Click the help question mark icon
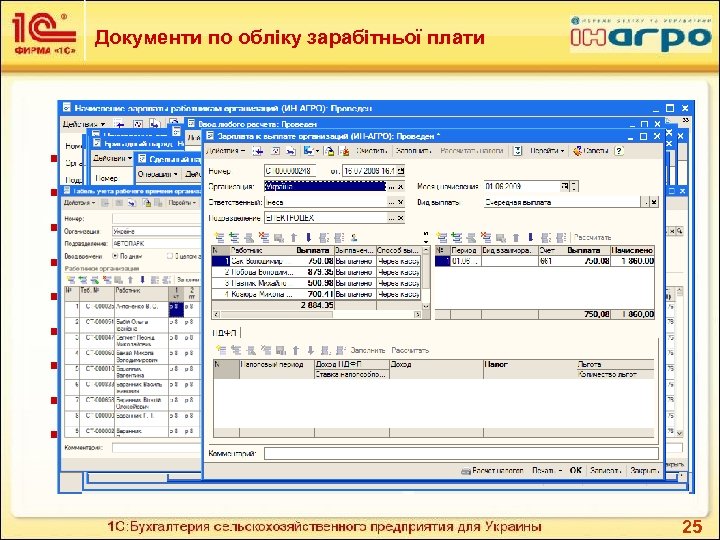Screen dimensions: 720x540 tap(619, 151)
